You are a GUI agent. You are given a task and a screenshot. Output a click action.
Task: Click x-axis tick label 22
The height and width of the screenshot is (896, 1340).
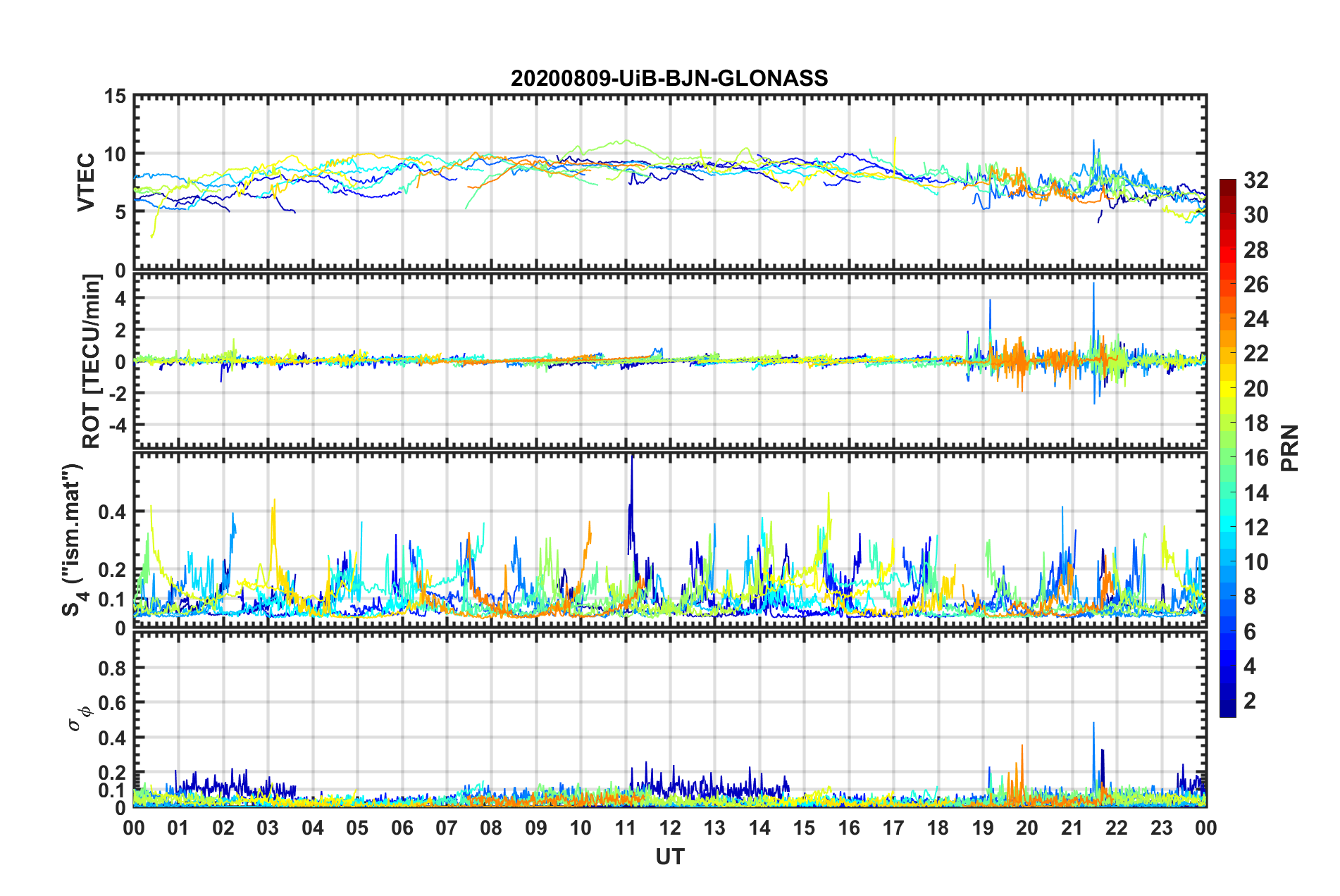(1117, 828)
